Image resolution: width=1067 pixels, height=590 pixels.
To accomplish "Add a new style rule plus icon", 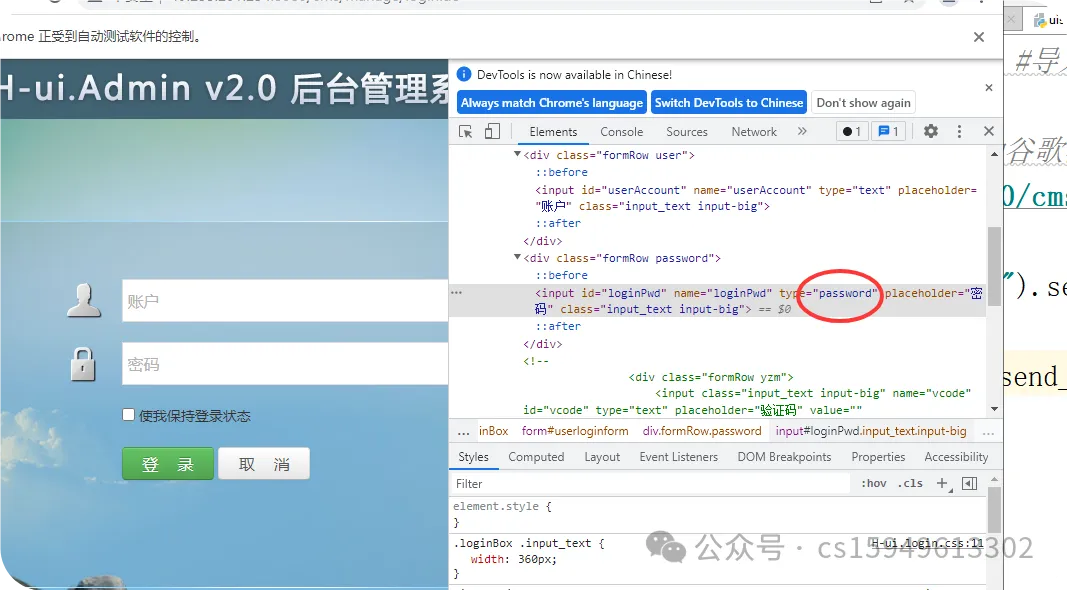I will coord(942,483).
